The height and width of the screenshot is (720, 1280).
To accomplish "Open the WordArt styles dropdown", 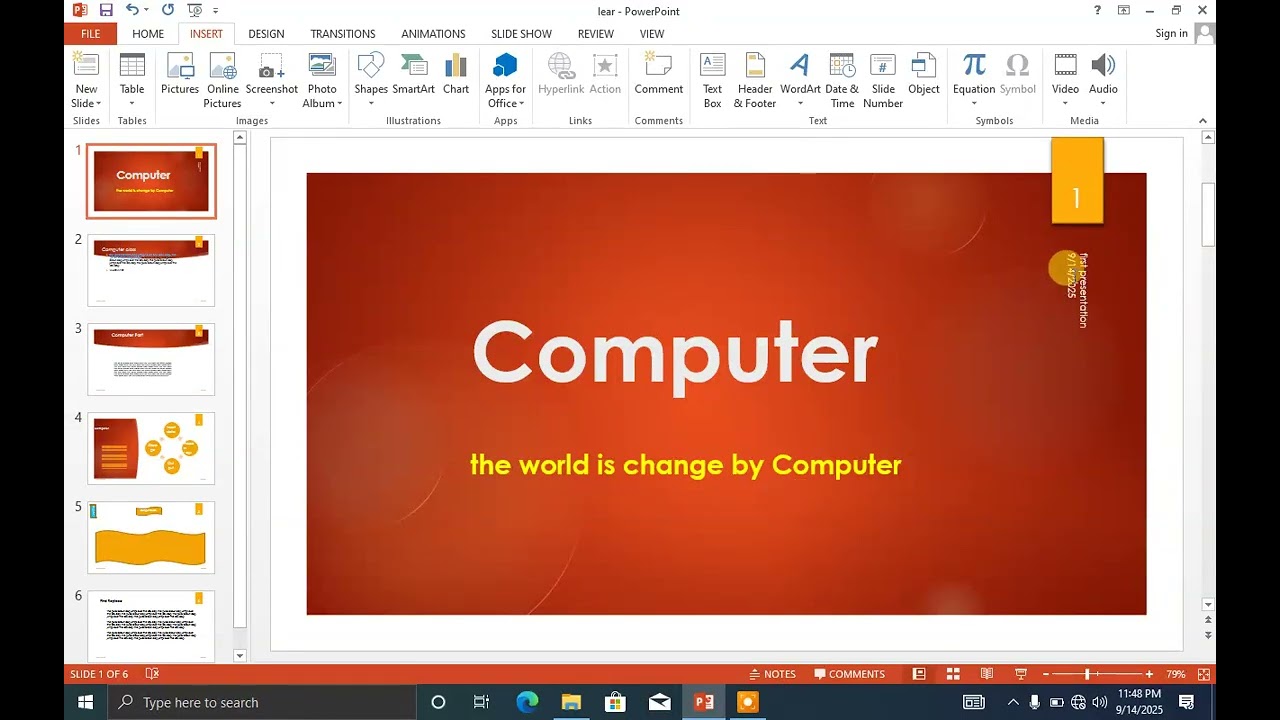I will click(800, 103).
